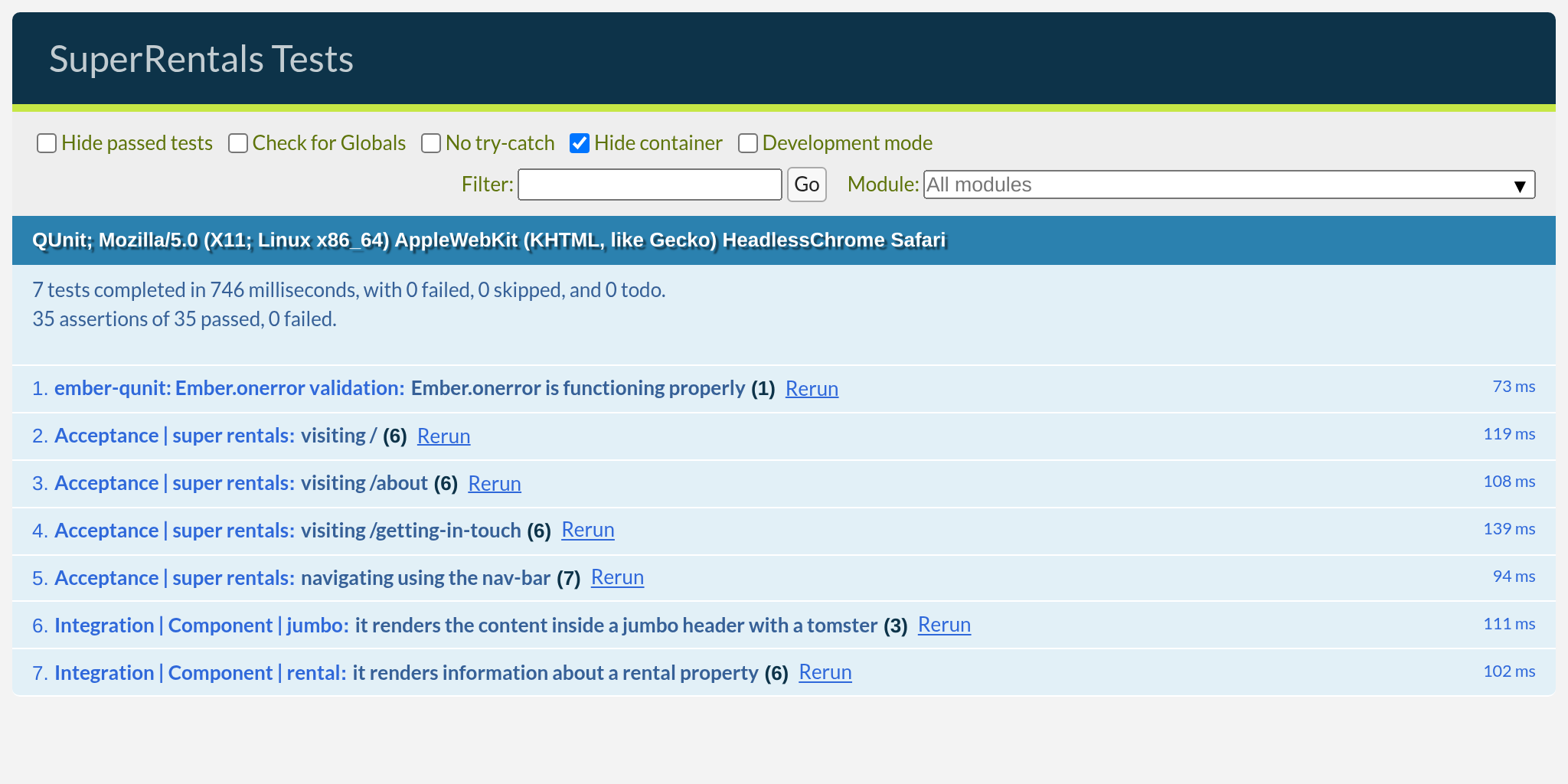Image resolution: width=1568 pixels, height=784 pixels.
Task: Click the SuperRentals Tests page title
Action: click(202, 57)
